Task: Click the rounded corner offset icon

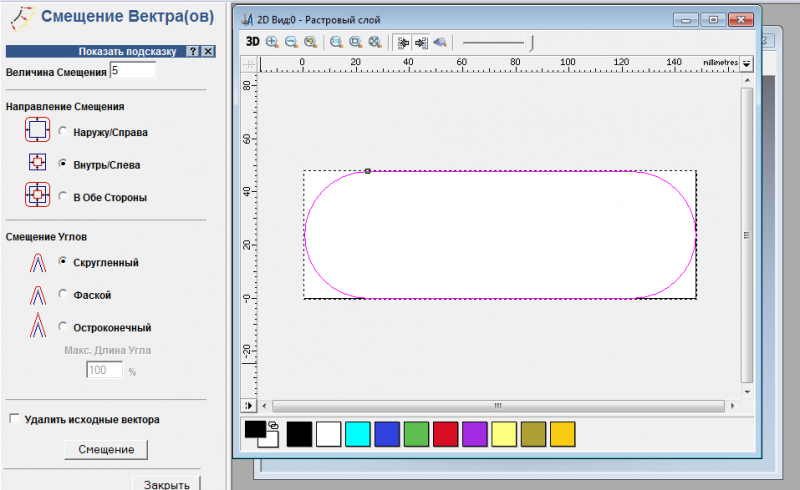Action: [38, 263]
